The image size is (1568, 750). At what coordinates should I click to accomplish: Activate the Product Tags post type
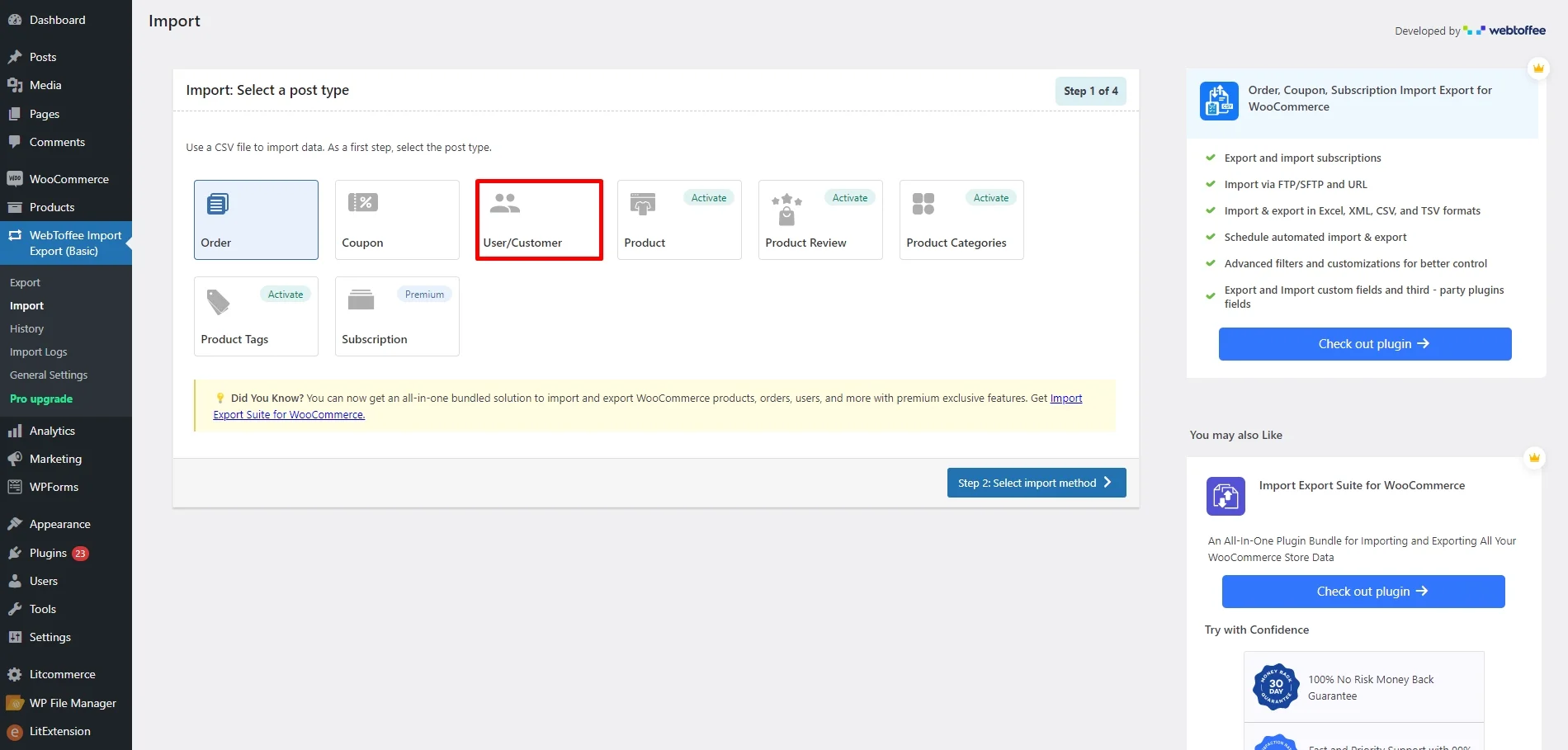[x=286, y=295]
